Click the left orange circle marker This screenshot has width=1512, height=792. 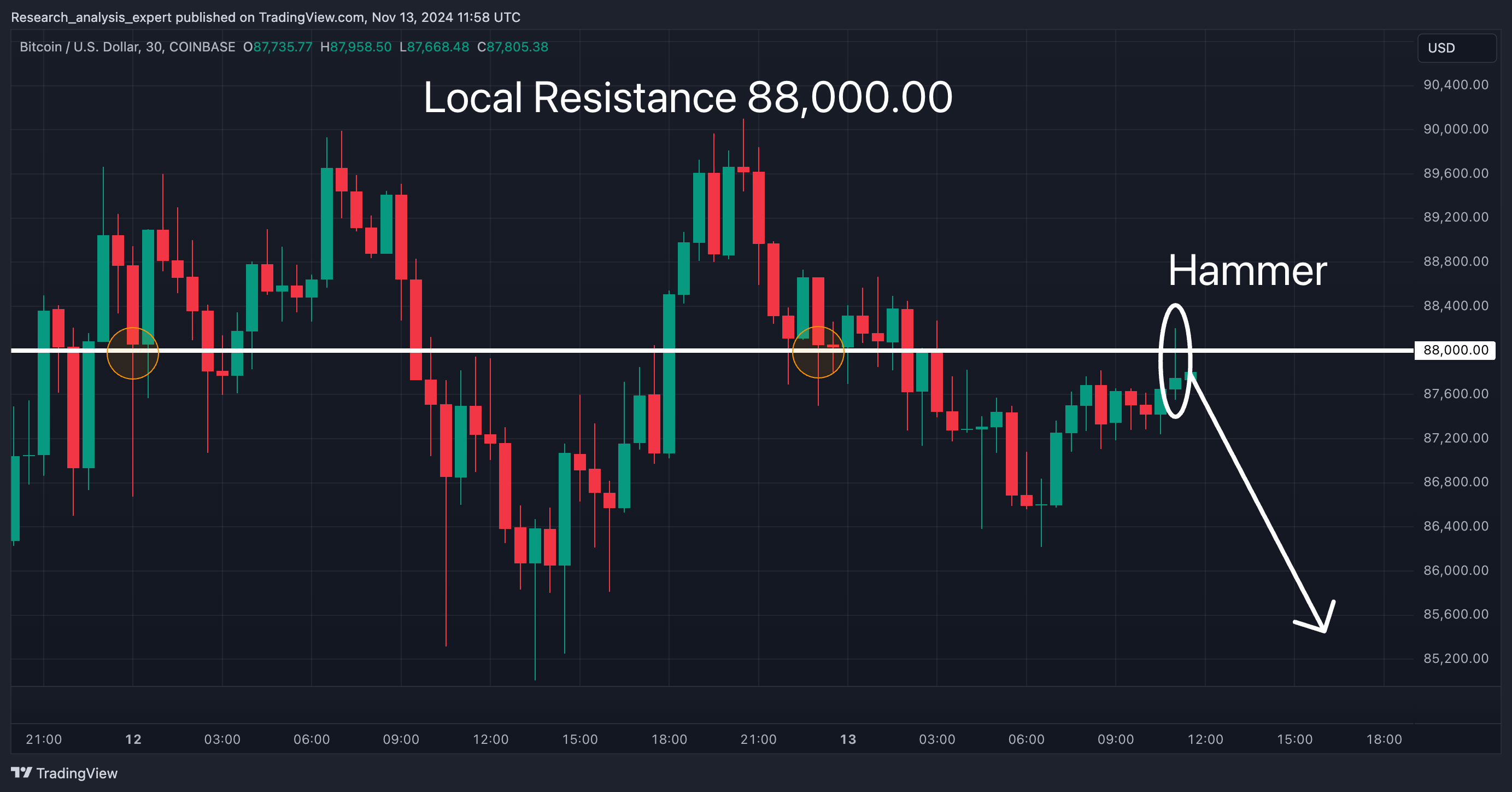pos(133,353)
